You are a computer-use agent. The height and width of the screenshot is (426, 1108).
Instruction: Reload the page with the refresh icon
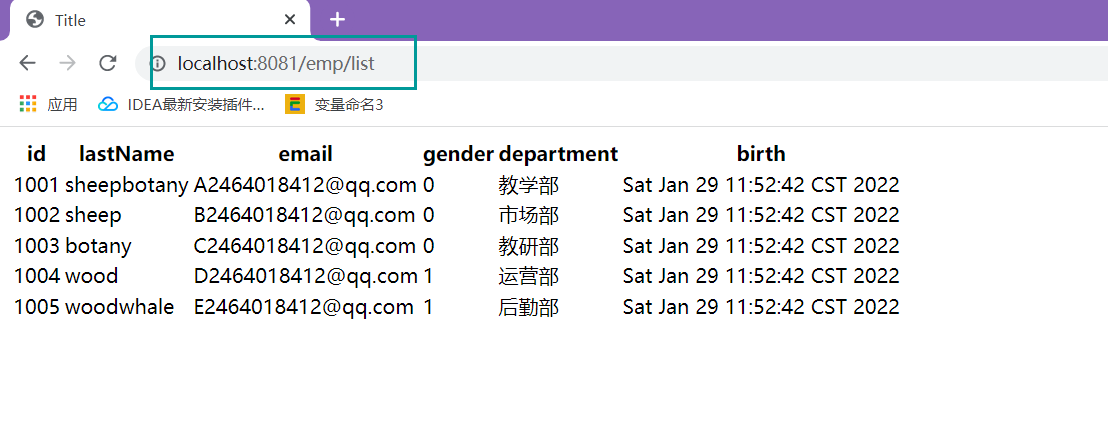[107, 64]
